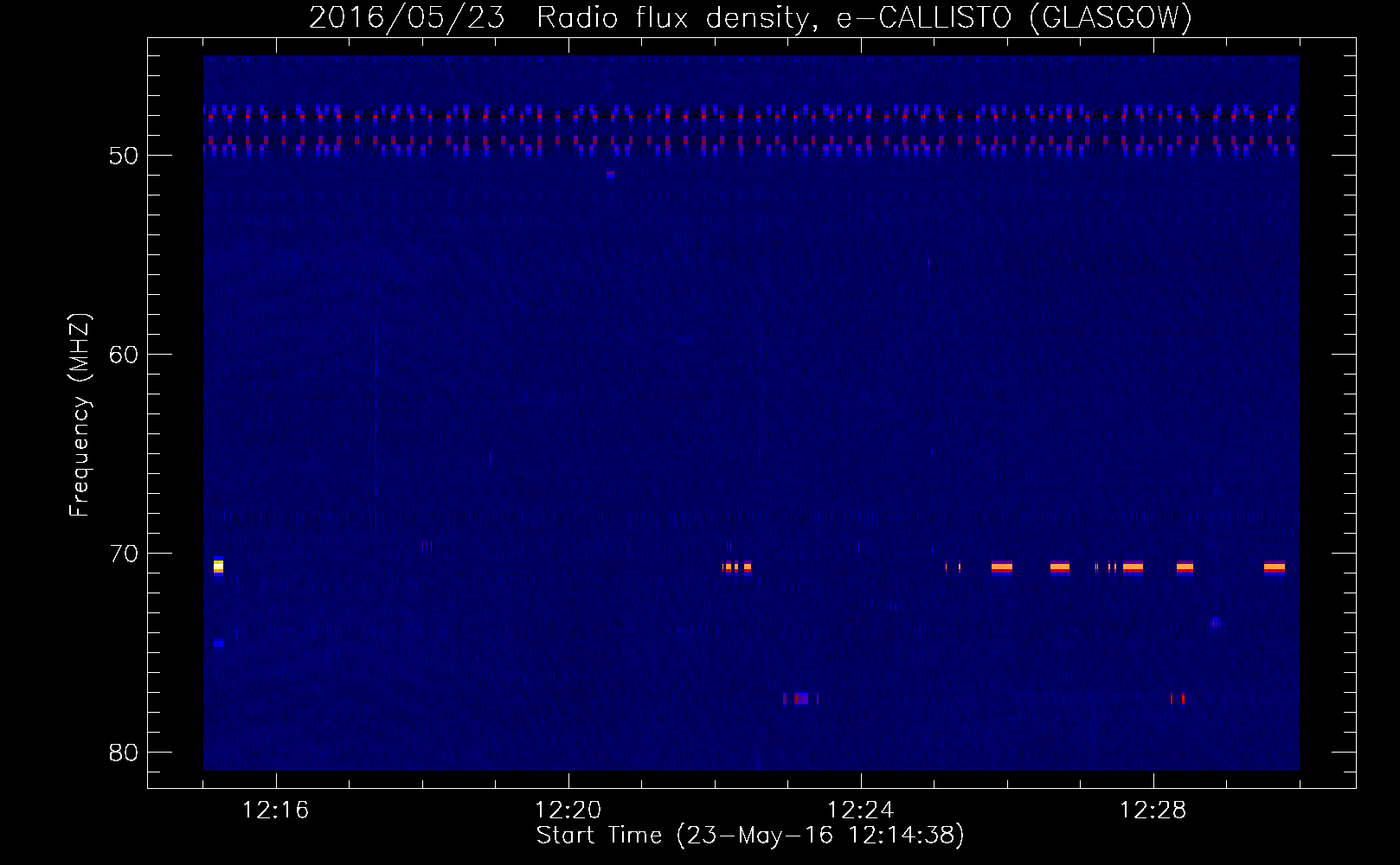Click the 70 frequency axis label
This screenshot has width=1400, height=865.
pyautogui.click(x=125, y=554)
